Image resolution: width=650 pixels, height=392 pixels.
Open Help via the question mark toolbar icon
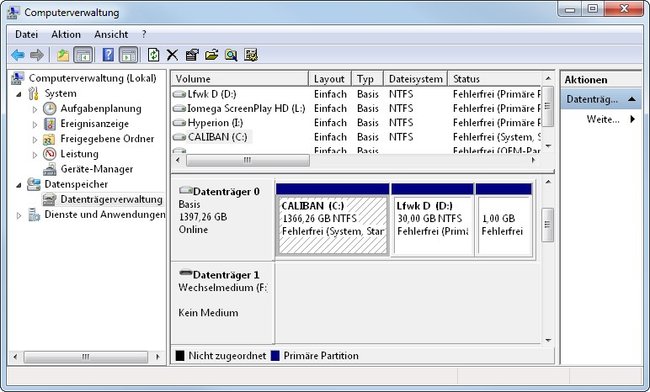pyautogui.click(x=108, y=55)
